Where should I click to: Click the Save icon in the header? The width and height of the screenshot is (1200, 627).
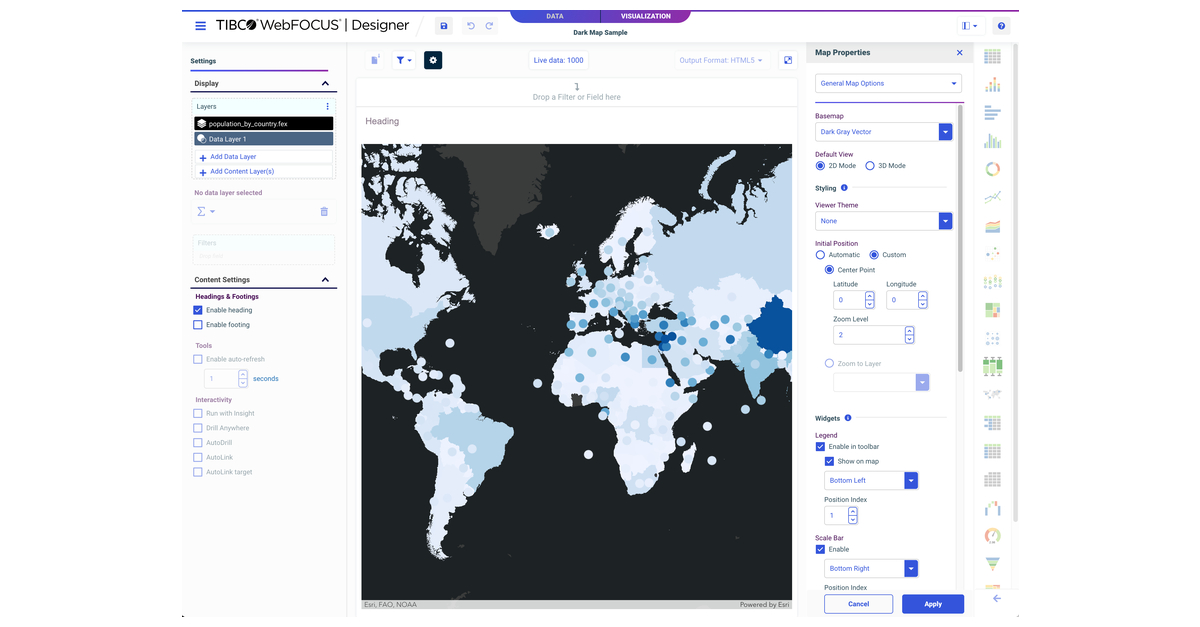[445, 26]
